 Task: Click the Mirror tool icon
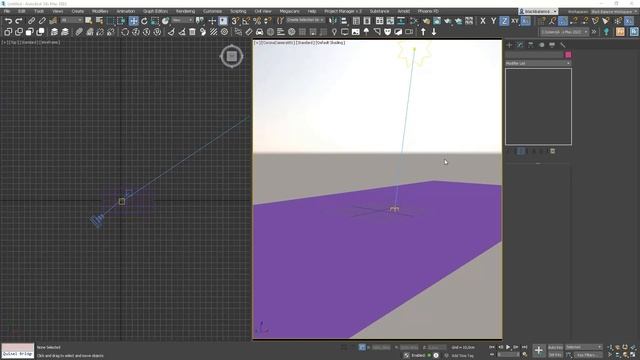tap(333, 21)
